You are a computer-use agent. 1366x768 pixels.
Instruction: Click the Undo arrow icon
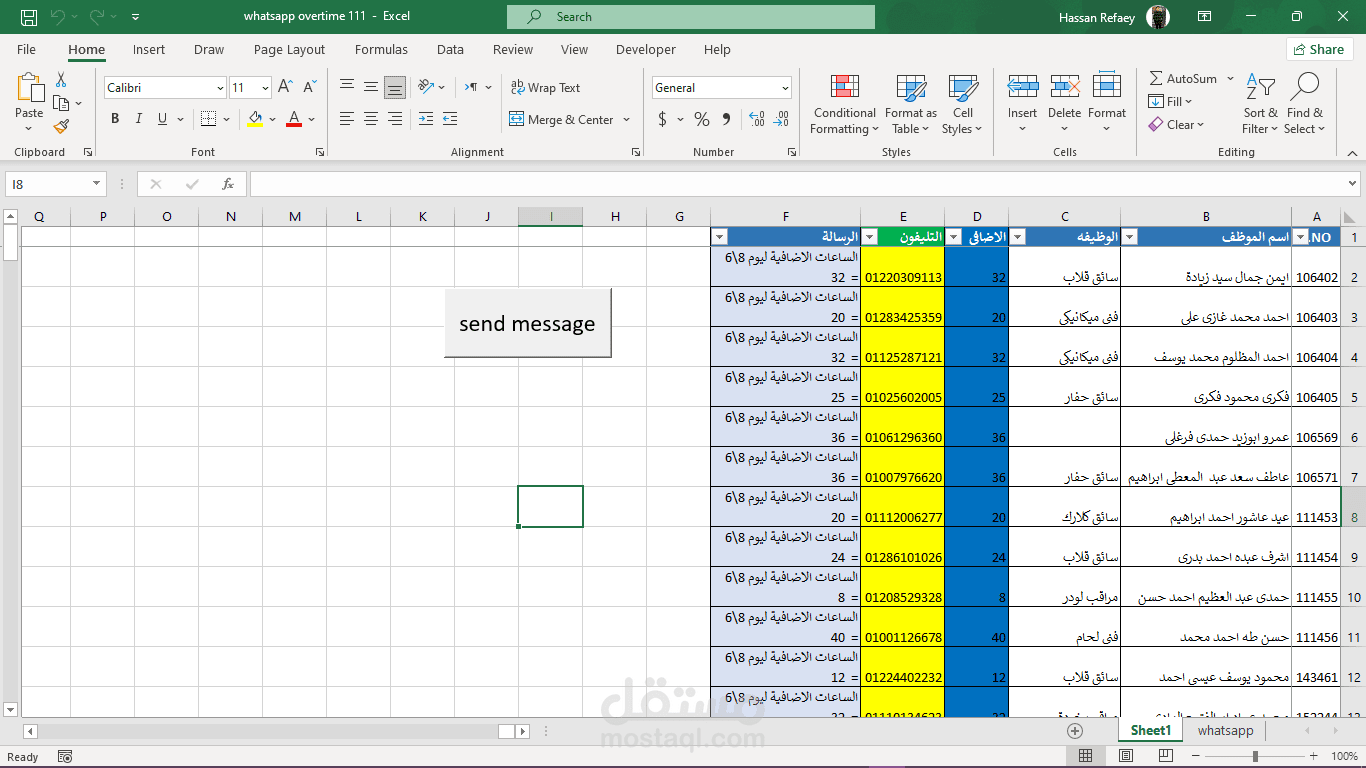coord(57,17)
